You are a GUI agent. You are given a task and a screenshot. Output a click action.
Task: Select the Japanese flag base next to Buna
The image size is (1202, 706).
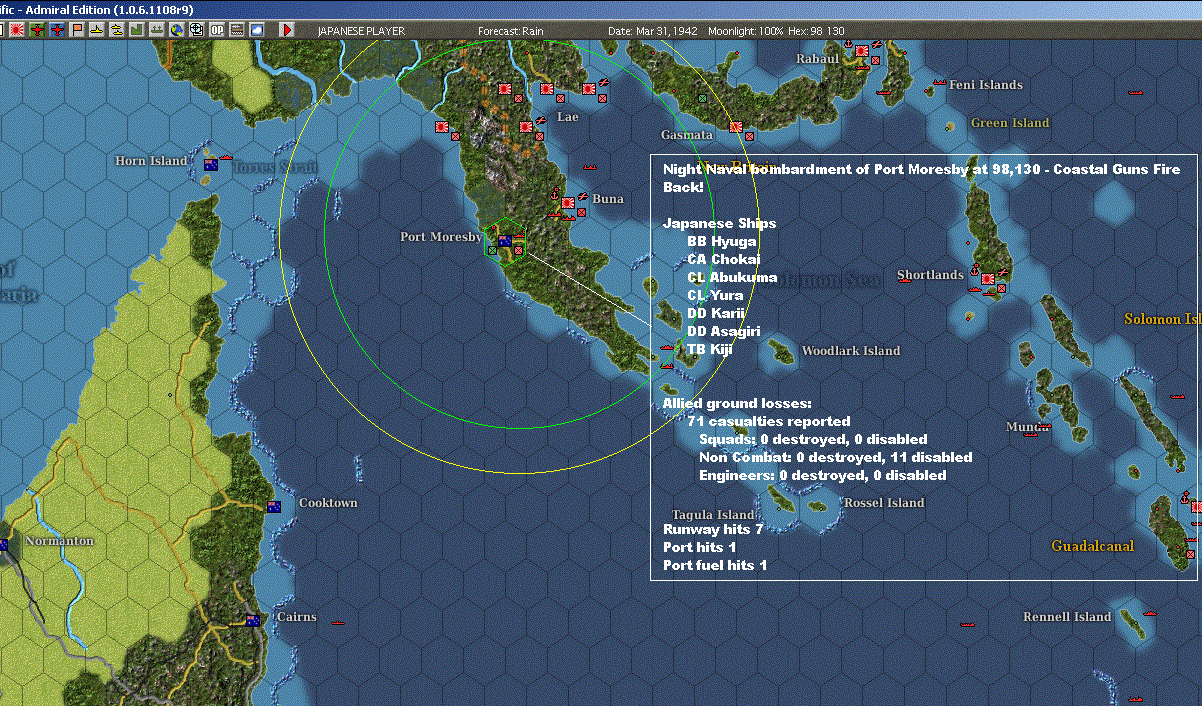tap(568, 203)
